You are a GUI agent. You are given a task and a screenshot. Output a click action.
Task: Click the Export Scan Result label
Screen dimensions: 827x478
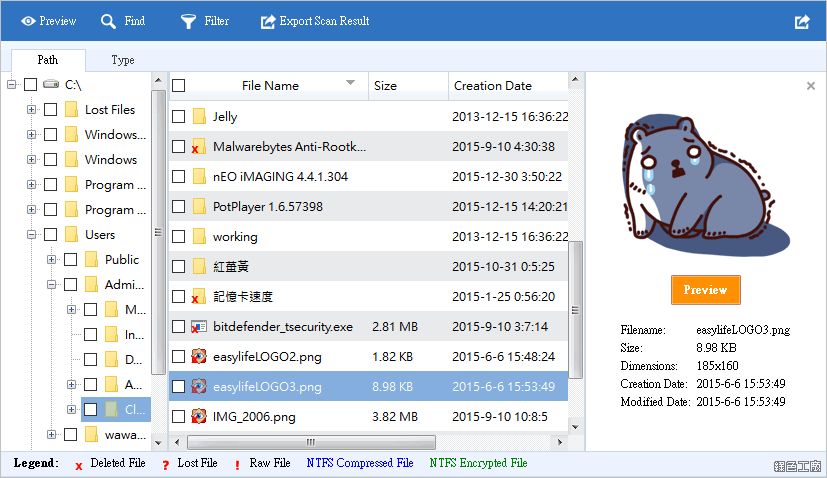point(324,21)
